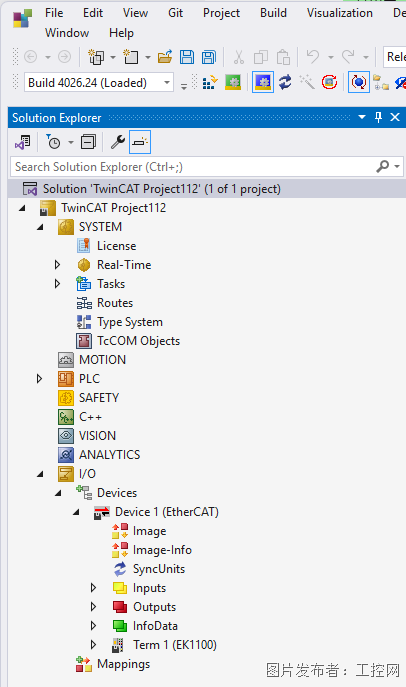Restart TwinCAT in Config Mode (blue gear icon)

pos(263,82)
